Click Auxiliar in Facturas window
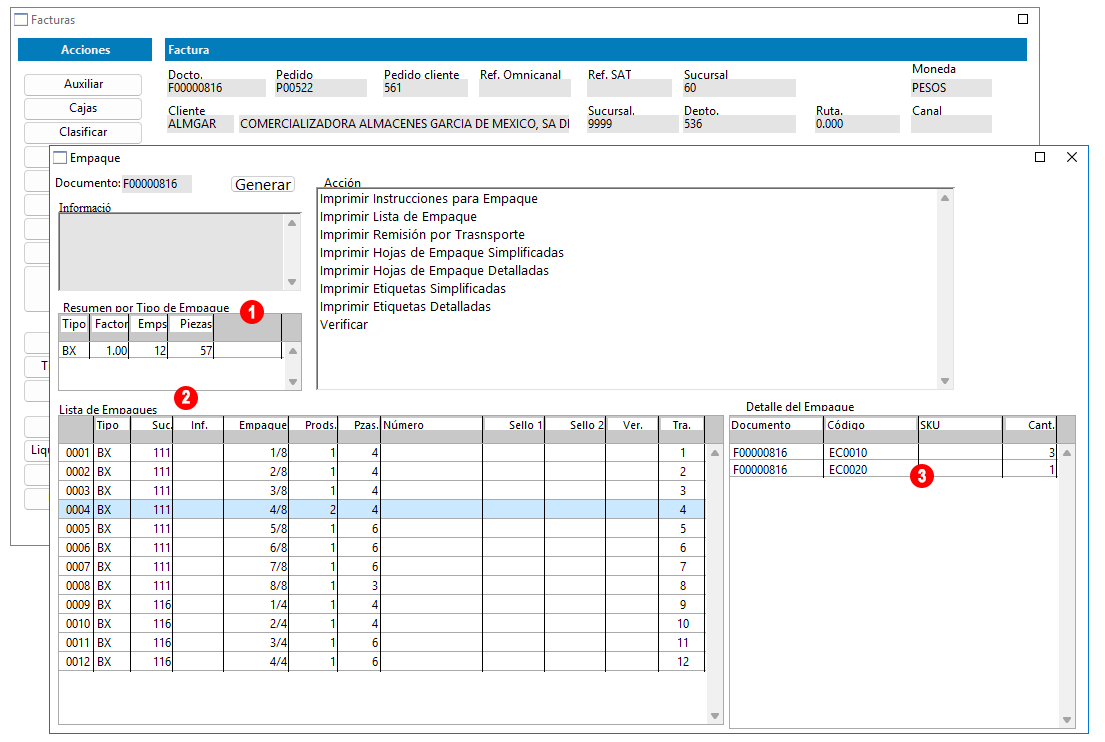Viewport: 1105px width, 742px height. (83, 84)
